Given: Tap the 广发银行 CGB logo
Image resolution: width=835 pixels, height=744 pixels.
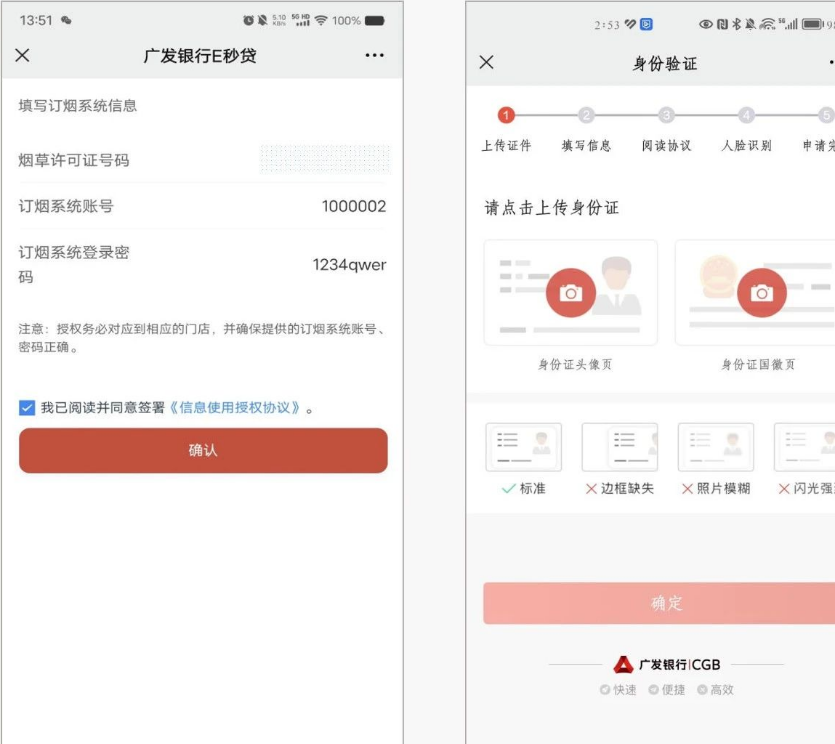Looking at the screenshot, I should point(666,665).
